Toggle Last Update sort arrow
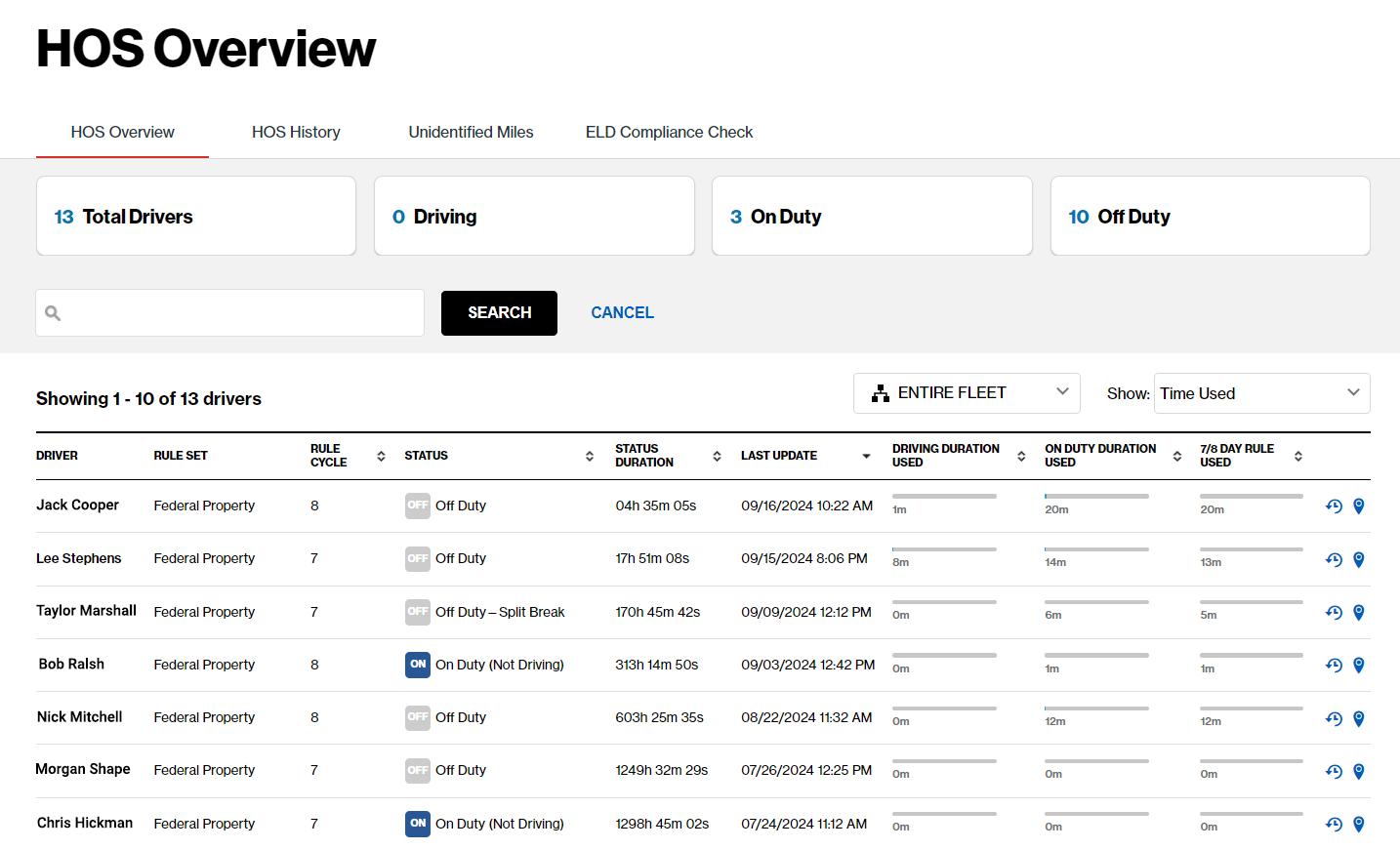1400x850 pixels. [x=866, y=456]
